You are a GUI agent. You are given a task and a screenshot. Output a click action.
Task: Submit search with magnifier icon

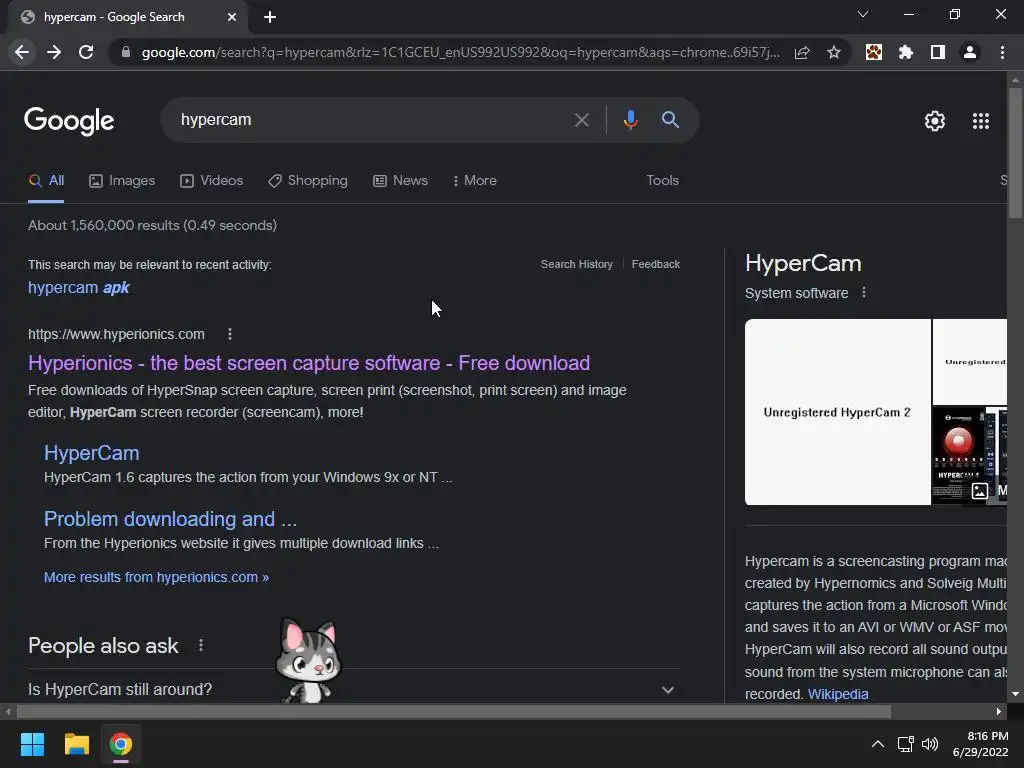coord(670,120)
